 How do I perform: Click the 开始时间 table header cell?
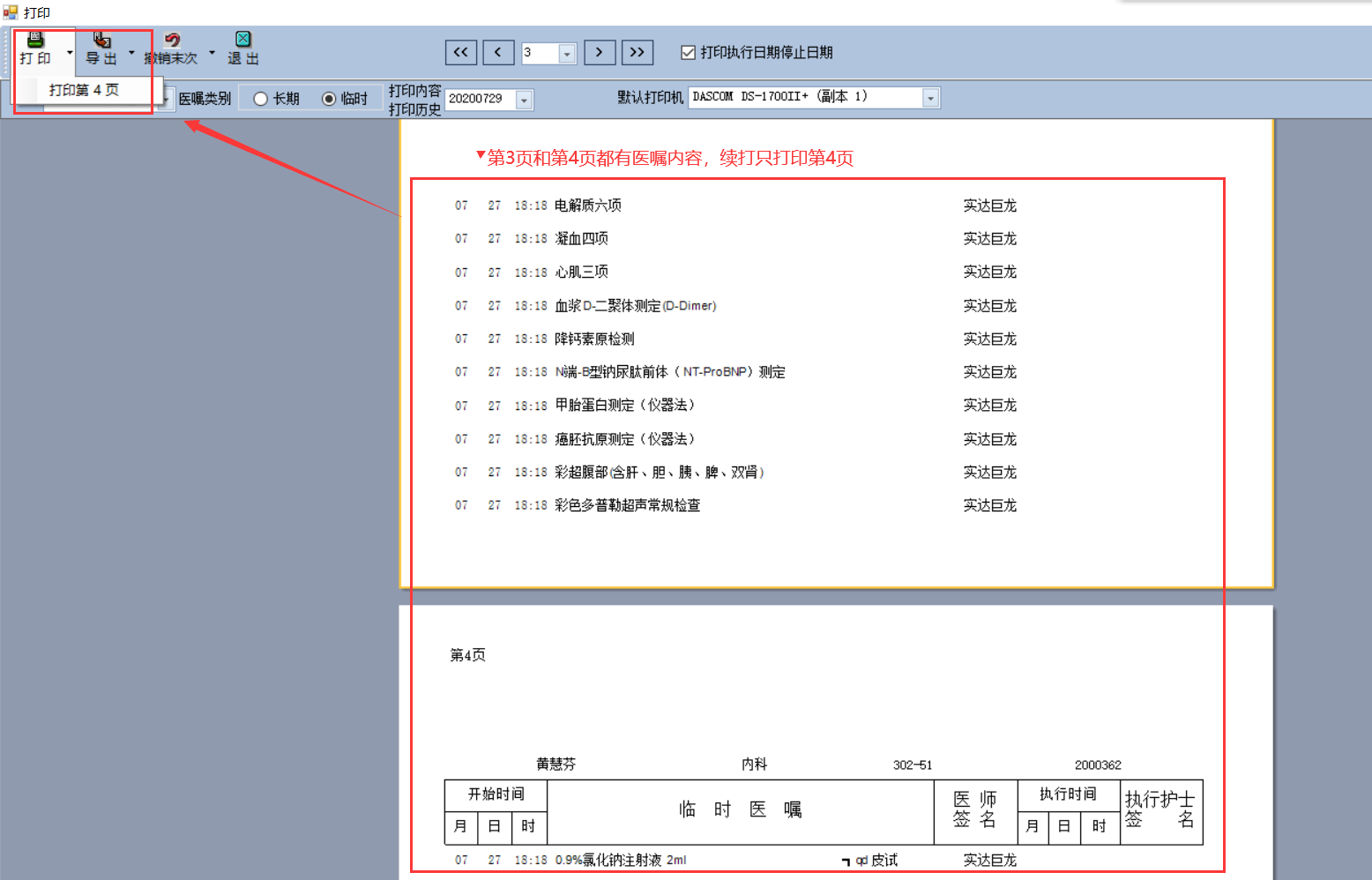496,794
